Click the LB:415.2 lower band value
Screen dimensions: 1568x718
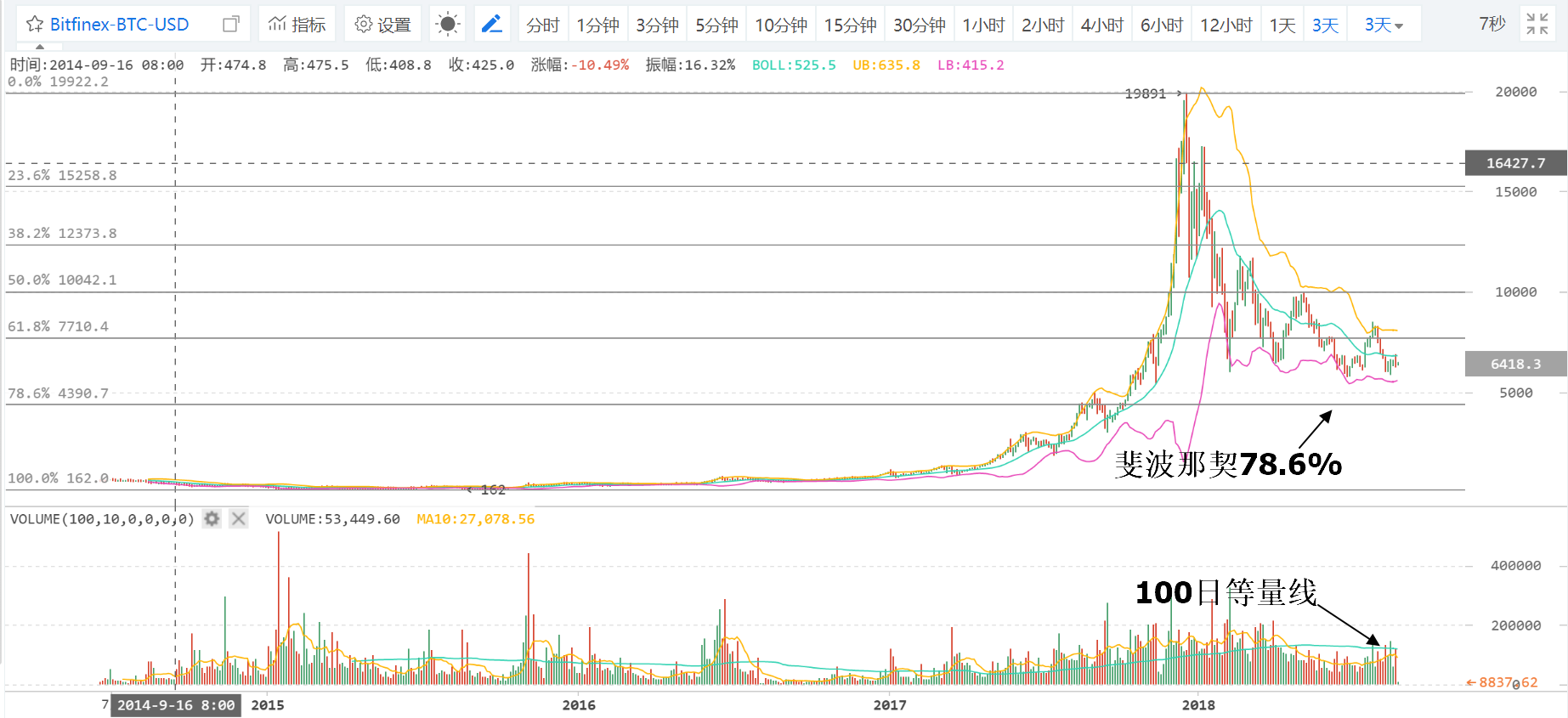[x=971, y=65]
